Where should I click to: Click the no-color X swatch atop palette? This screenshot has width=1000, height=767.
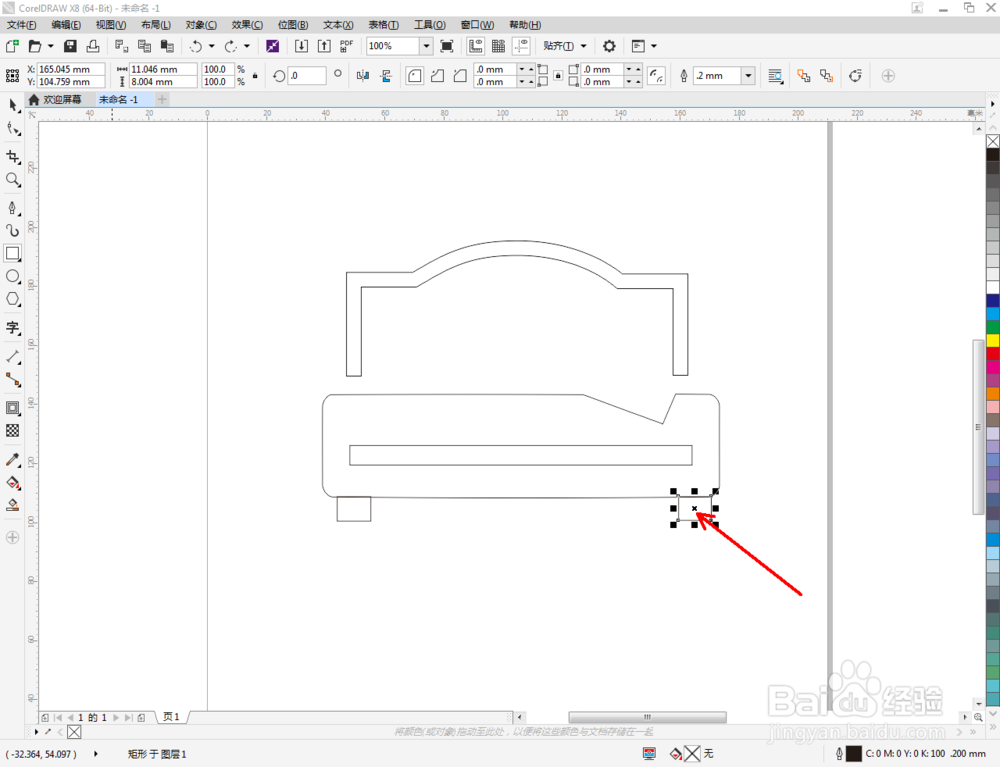pyautogui.click(x=993, y=141)
